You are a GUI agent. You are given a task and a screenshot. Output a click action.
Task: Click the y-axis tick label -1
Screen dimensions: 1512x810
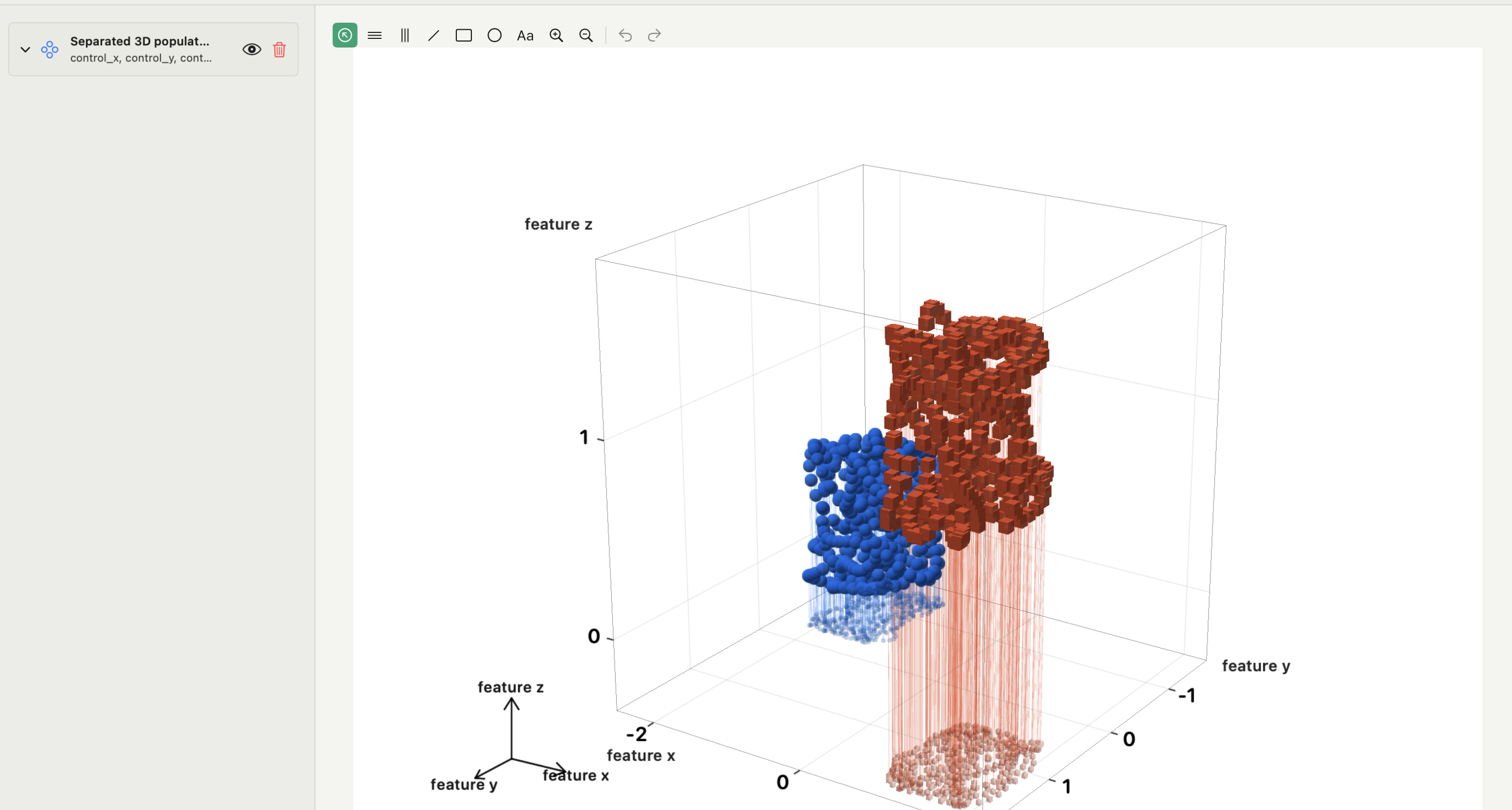(1187, 696)
